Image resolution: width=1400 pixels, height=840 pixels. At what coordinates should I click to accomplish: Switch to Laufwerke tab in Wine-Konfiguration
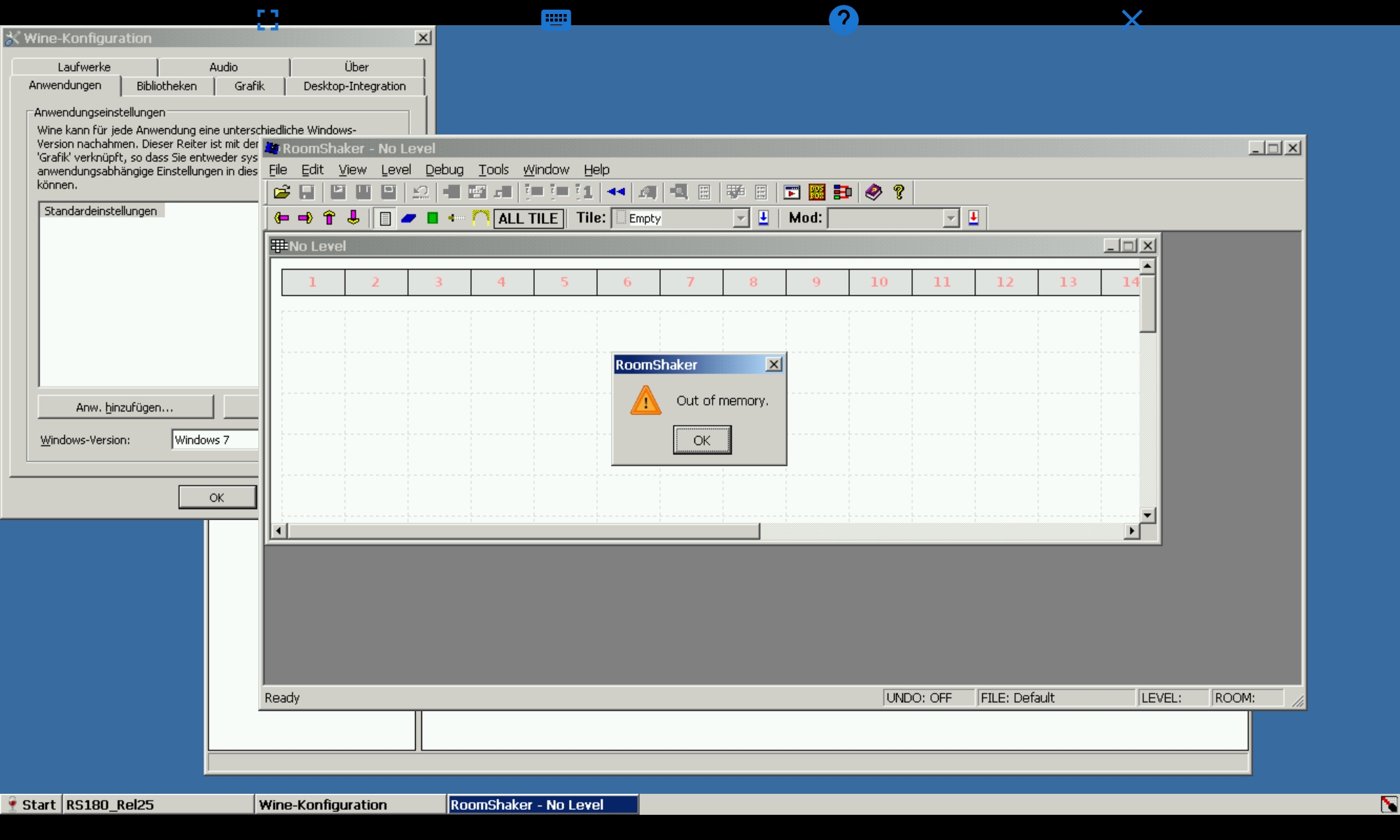coord(84,67)
